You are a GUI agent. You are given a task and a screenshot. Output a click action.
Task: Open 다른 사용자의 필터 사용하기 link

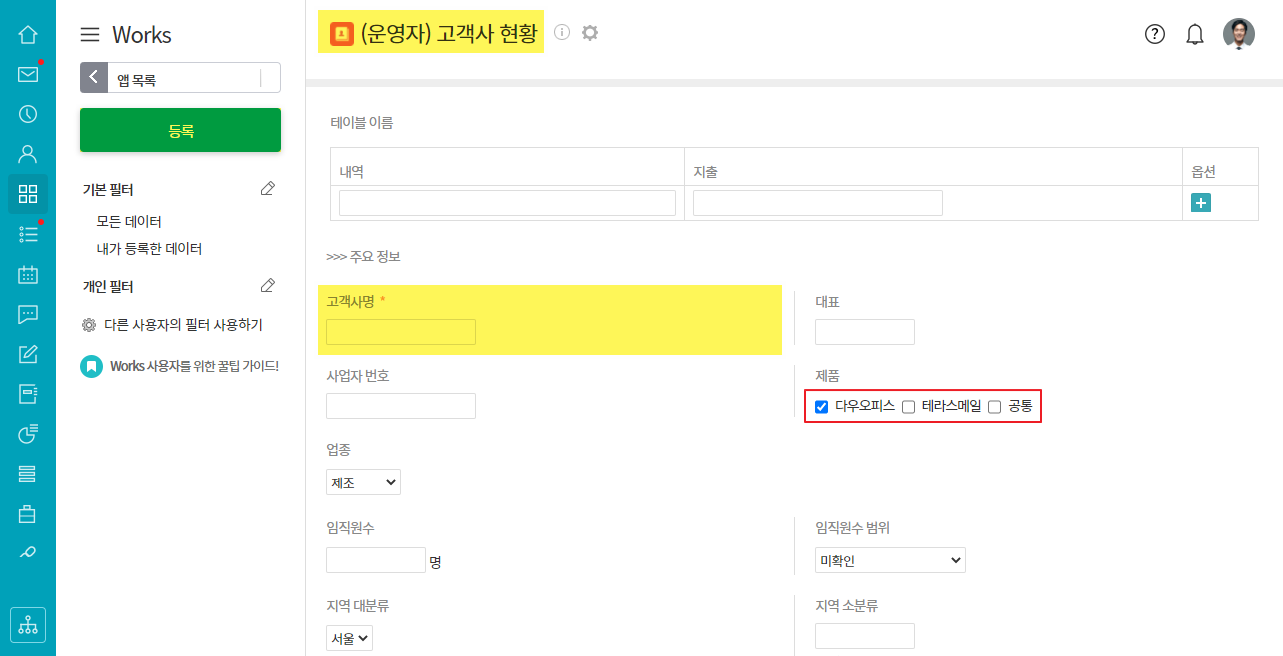[183, 325]
